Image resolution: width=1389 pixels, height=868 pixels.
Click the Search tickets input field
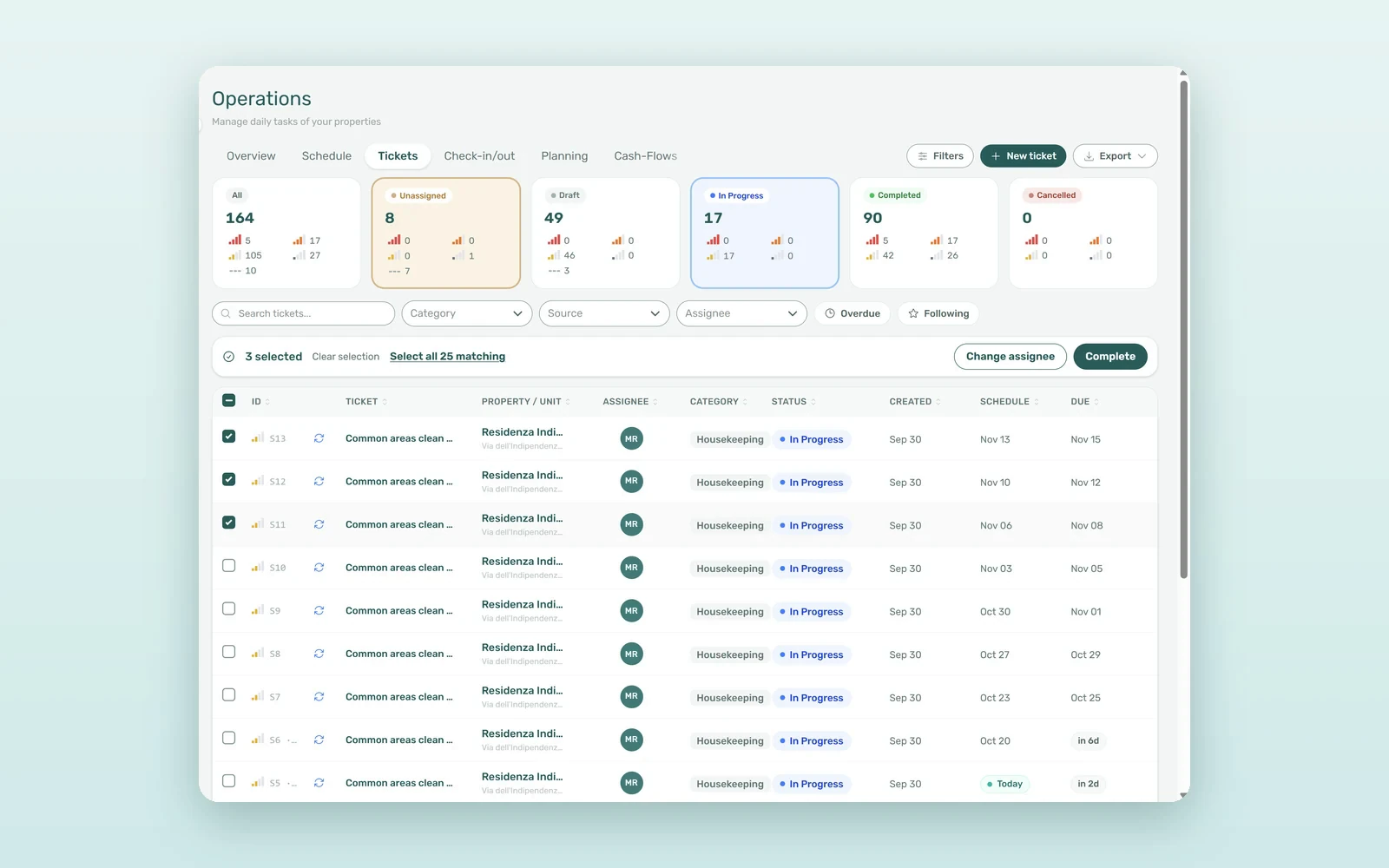click(x=304, y=313)
